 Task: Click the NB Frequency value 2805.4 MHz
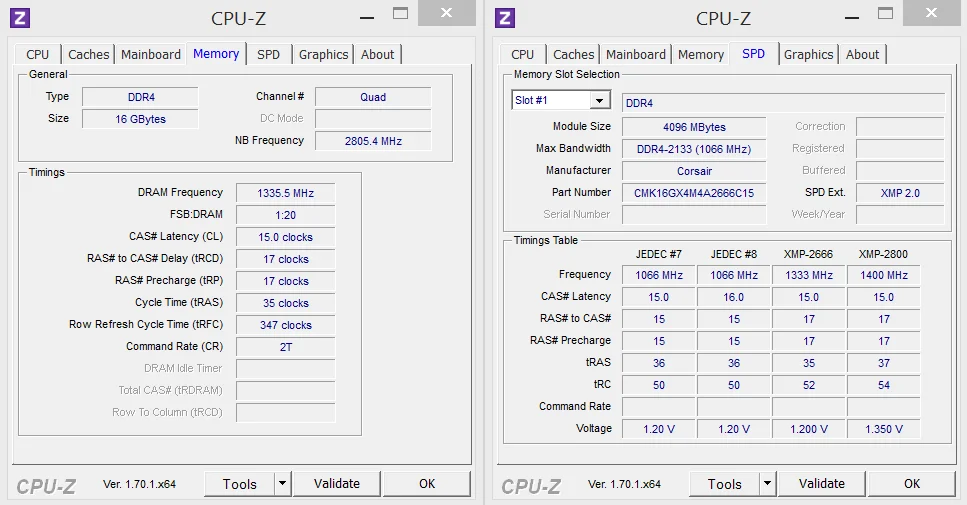pyautogui.click(x=373, y=141)
